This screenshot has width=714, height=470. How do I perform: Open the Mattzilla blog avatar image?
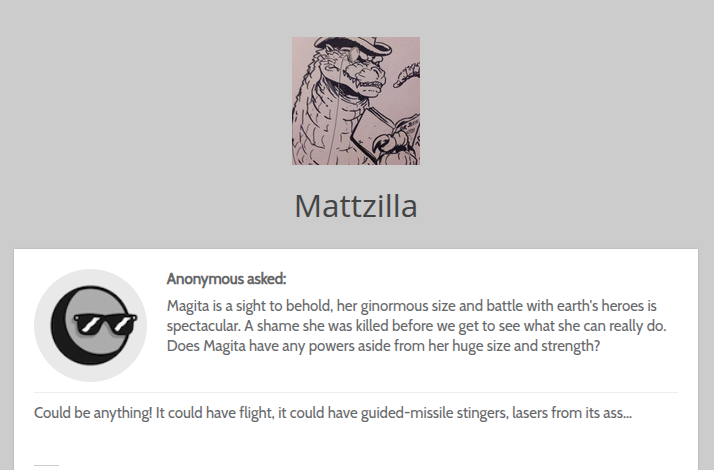point(356,101)
